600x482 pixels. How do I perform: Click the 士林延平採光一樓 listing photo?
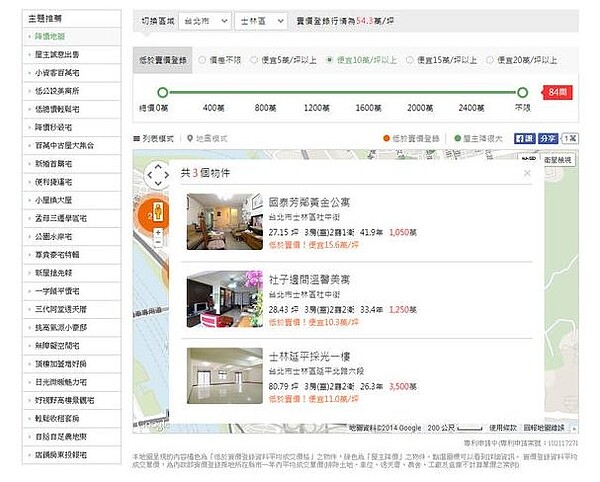coord(225,376)
